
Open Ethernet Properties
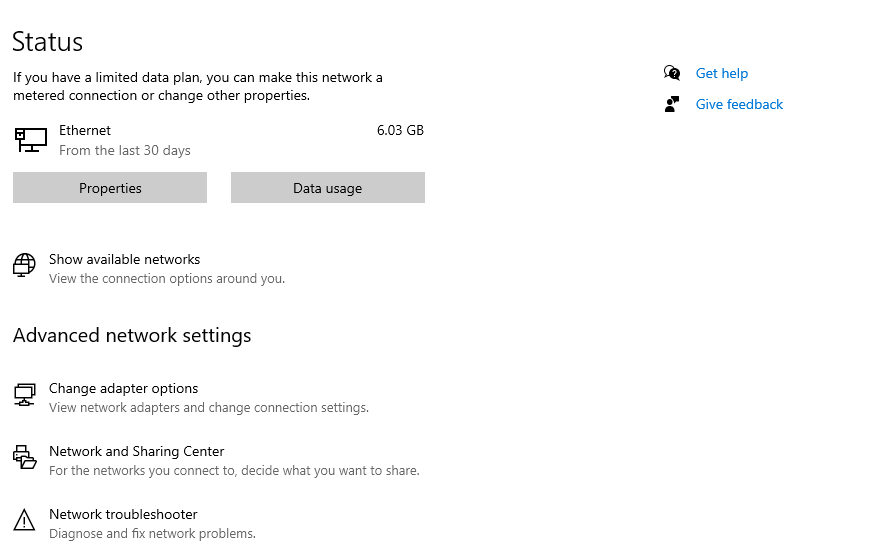click(x=110, y=188)
